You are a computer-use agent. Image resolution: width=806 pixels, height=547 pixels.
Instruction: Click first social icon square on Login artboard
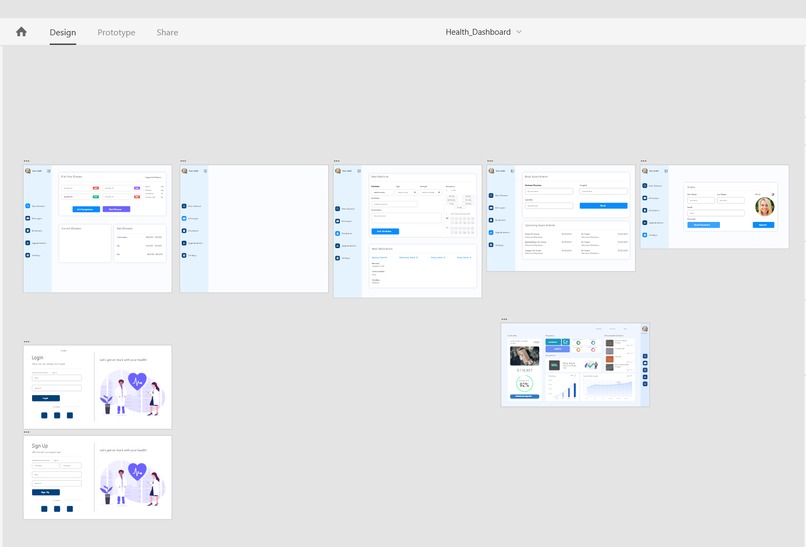pos(44,415)
